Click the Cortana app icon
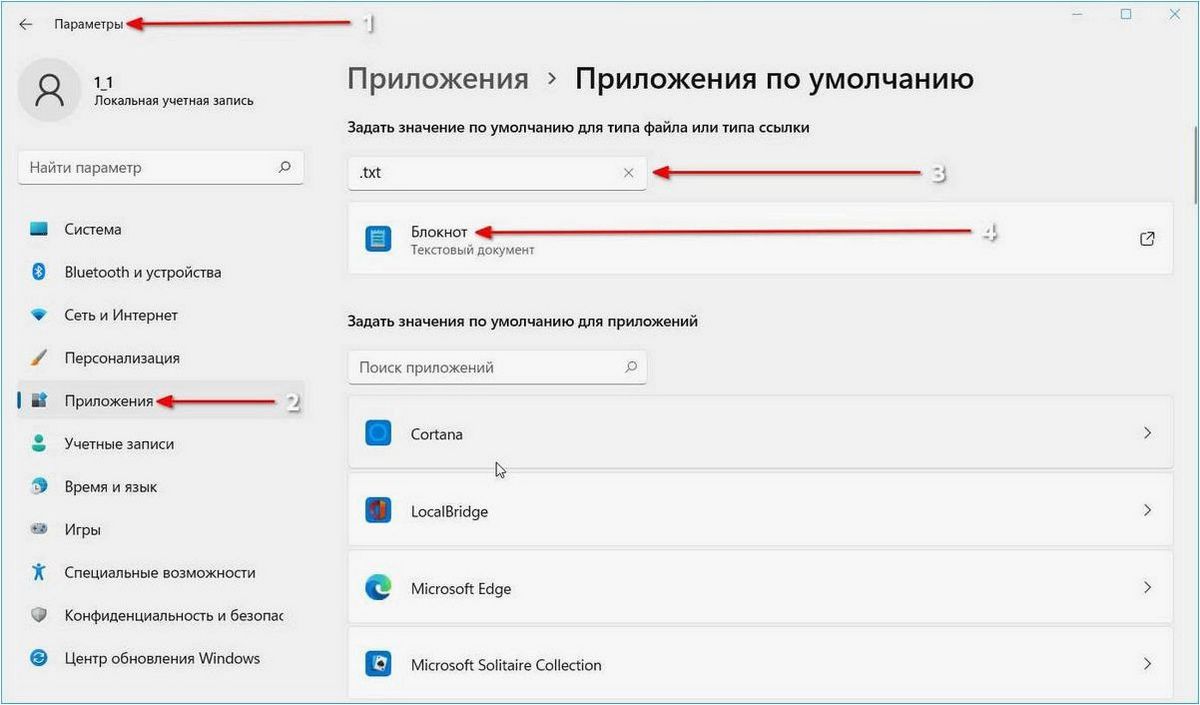 click(378, 434)
